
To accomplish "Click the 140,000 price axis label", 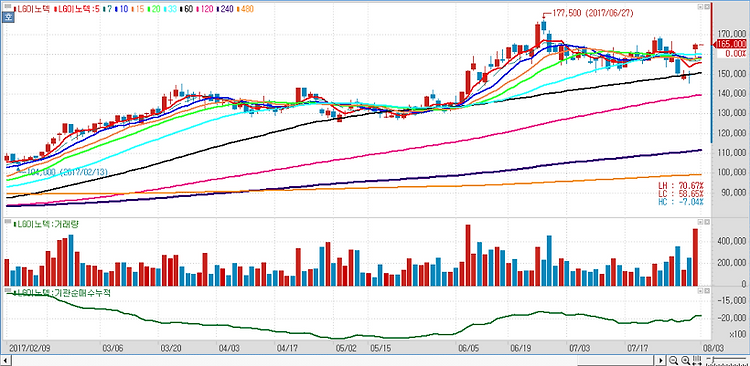I will [733, 93].
